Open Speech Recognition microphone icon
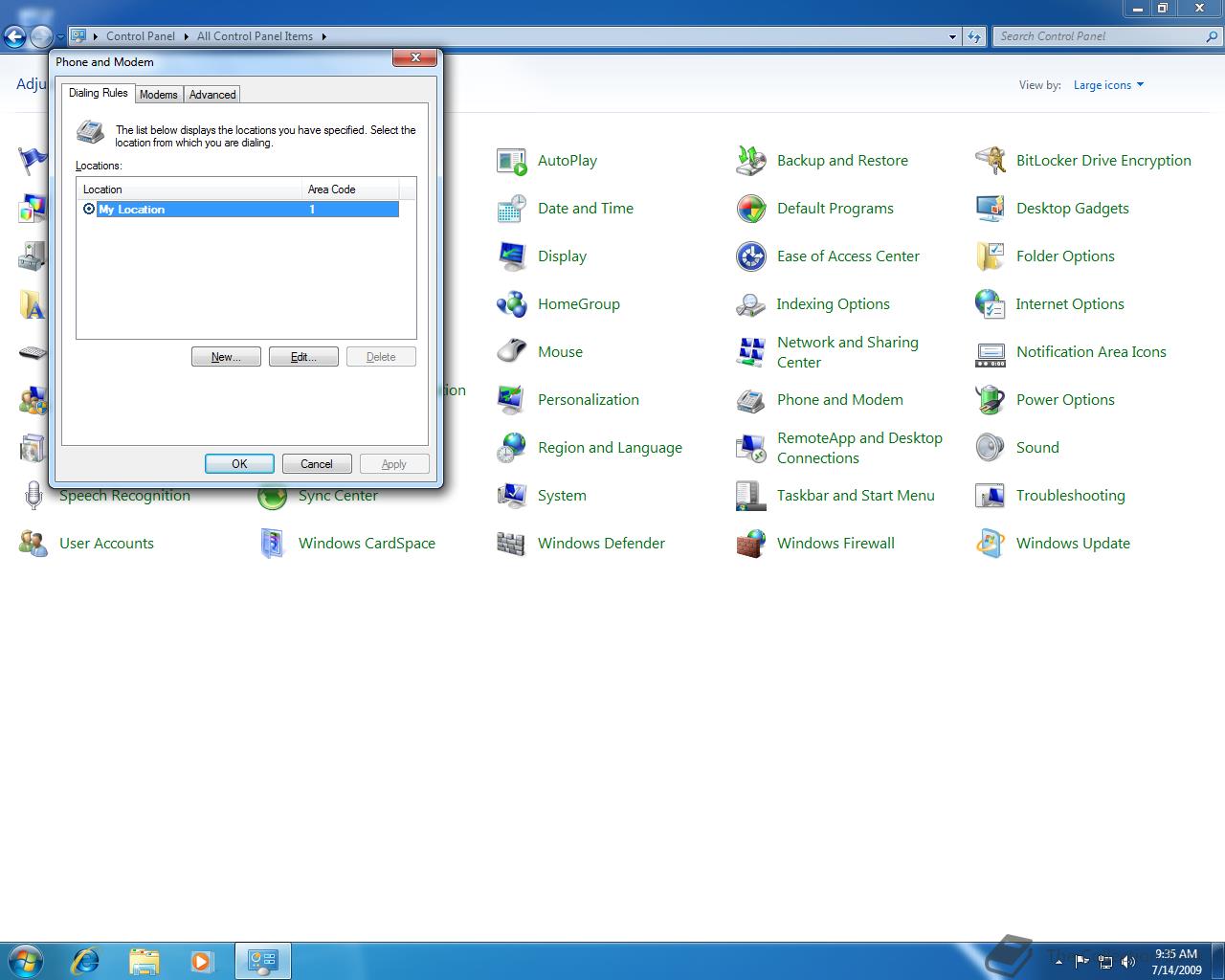Screen dimensions: 1225x980 click(x=33, y=496)
